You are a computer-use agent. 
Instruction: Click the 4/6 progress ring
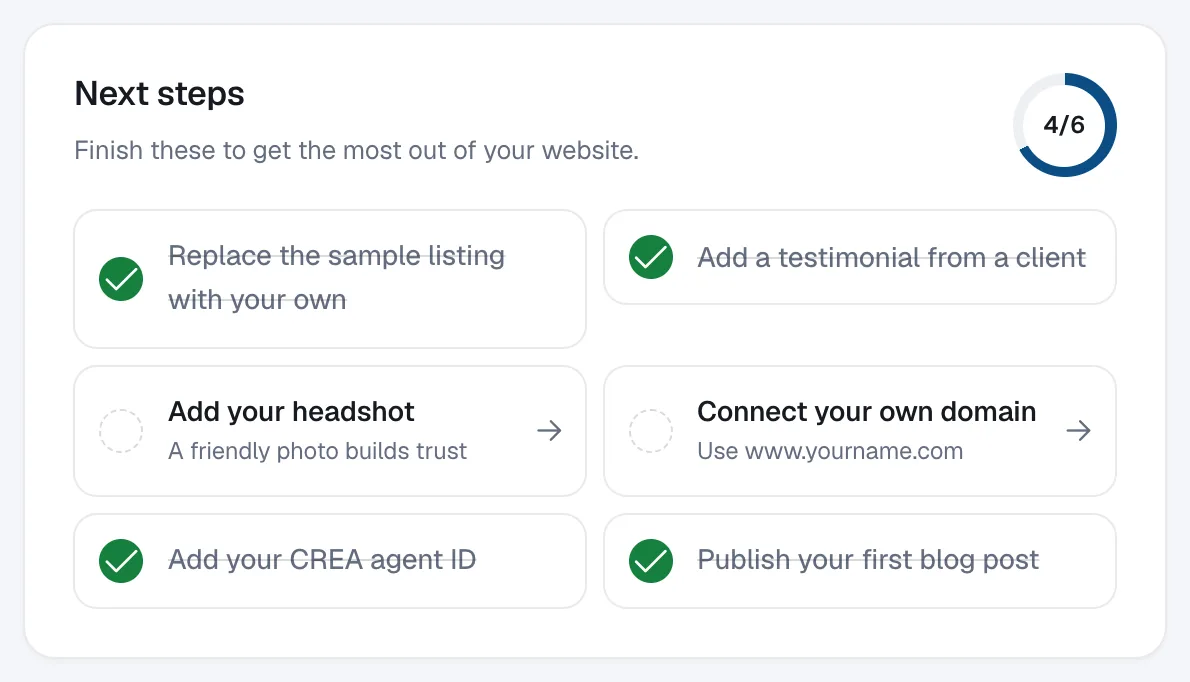pyautogui.click(x=1065, y=125)
